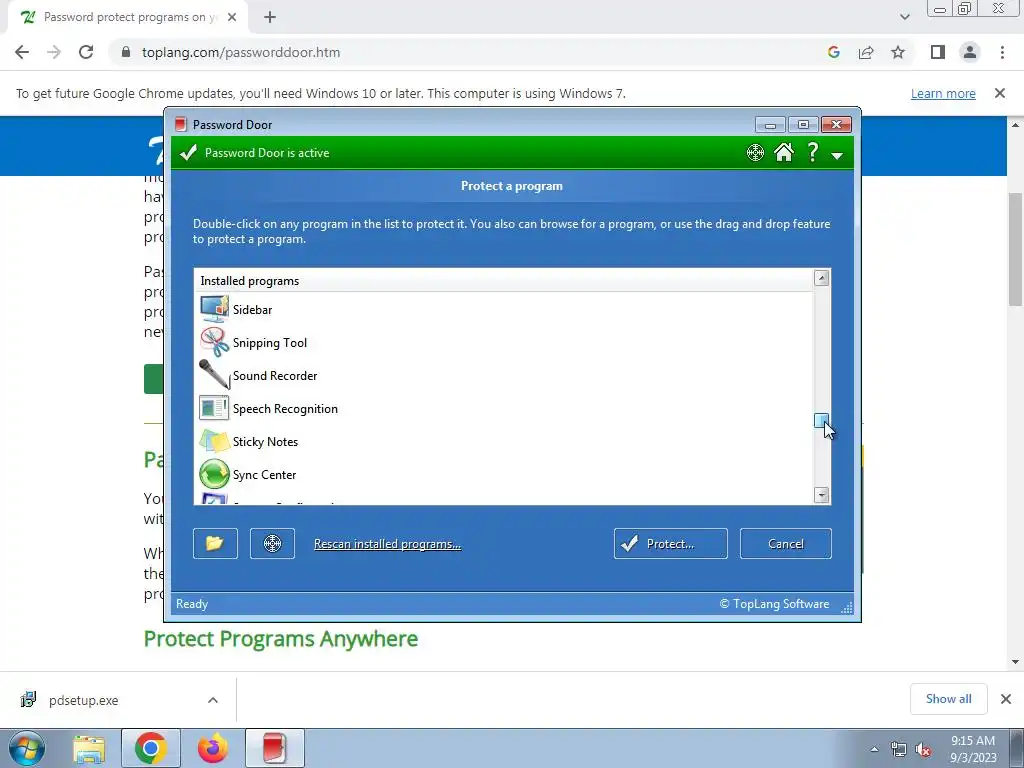This screenshot has width=1024, height=768.
Task: Click the crosshair drag-target button near Rescan
Action: pyautogui.click(x=272, y=543)
